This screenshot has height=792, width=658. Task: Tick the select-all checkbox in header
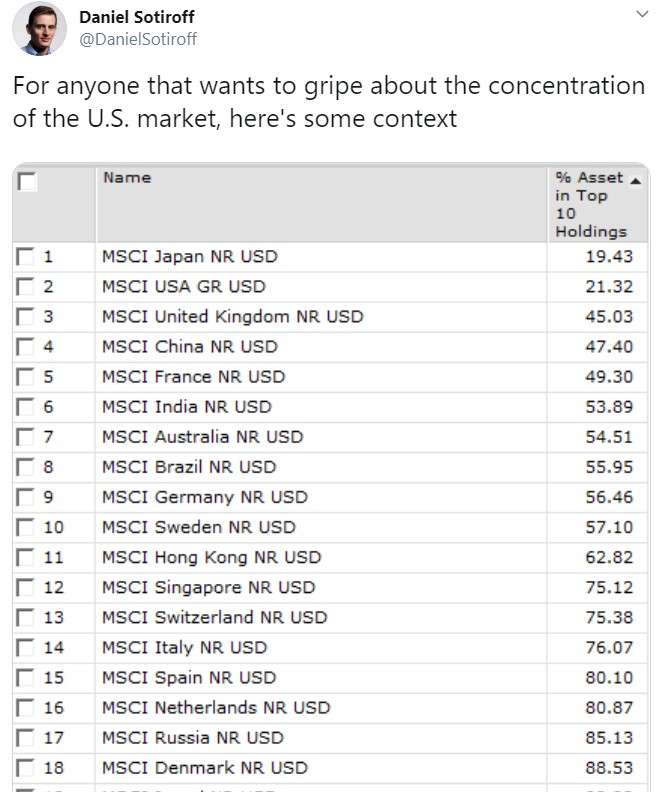[x=26, y=181]
